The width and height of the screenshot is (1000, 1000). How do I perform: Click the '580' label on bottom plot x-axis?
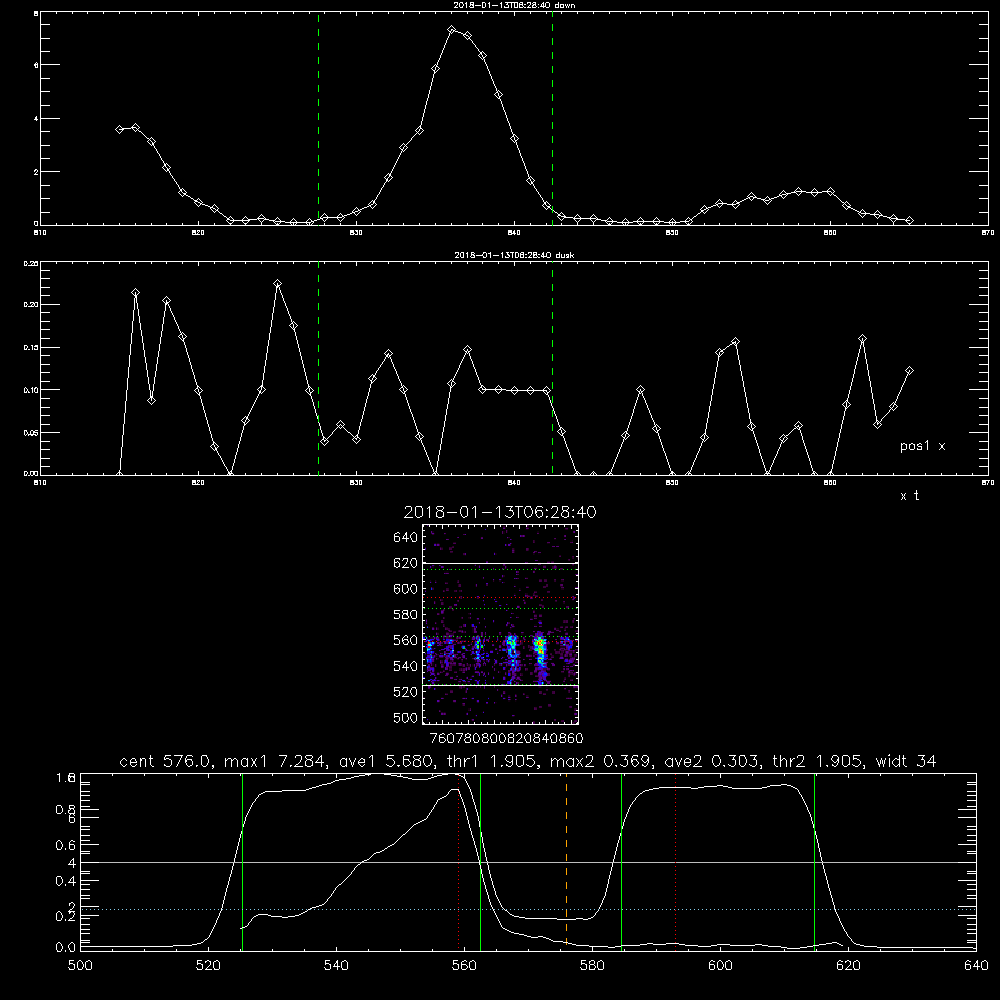[x=592, y=966]
